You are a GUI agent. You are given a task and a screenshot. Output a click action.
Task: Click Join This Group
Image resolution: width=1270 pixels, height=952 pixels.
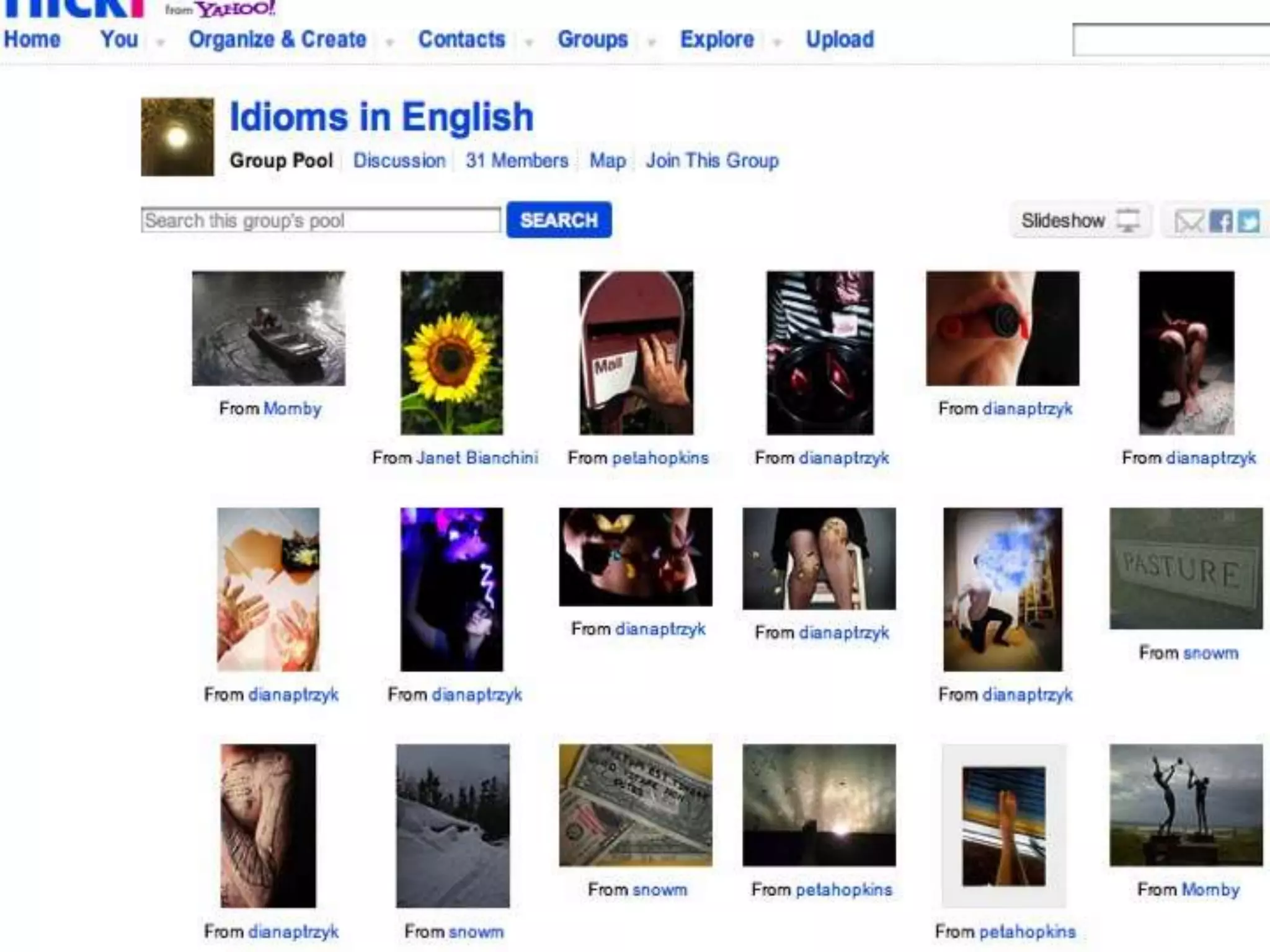[713, 161]
